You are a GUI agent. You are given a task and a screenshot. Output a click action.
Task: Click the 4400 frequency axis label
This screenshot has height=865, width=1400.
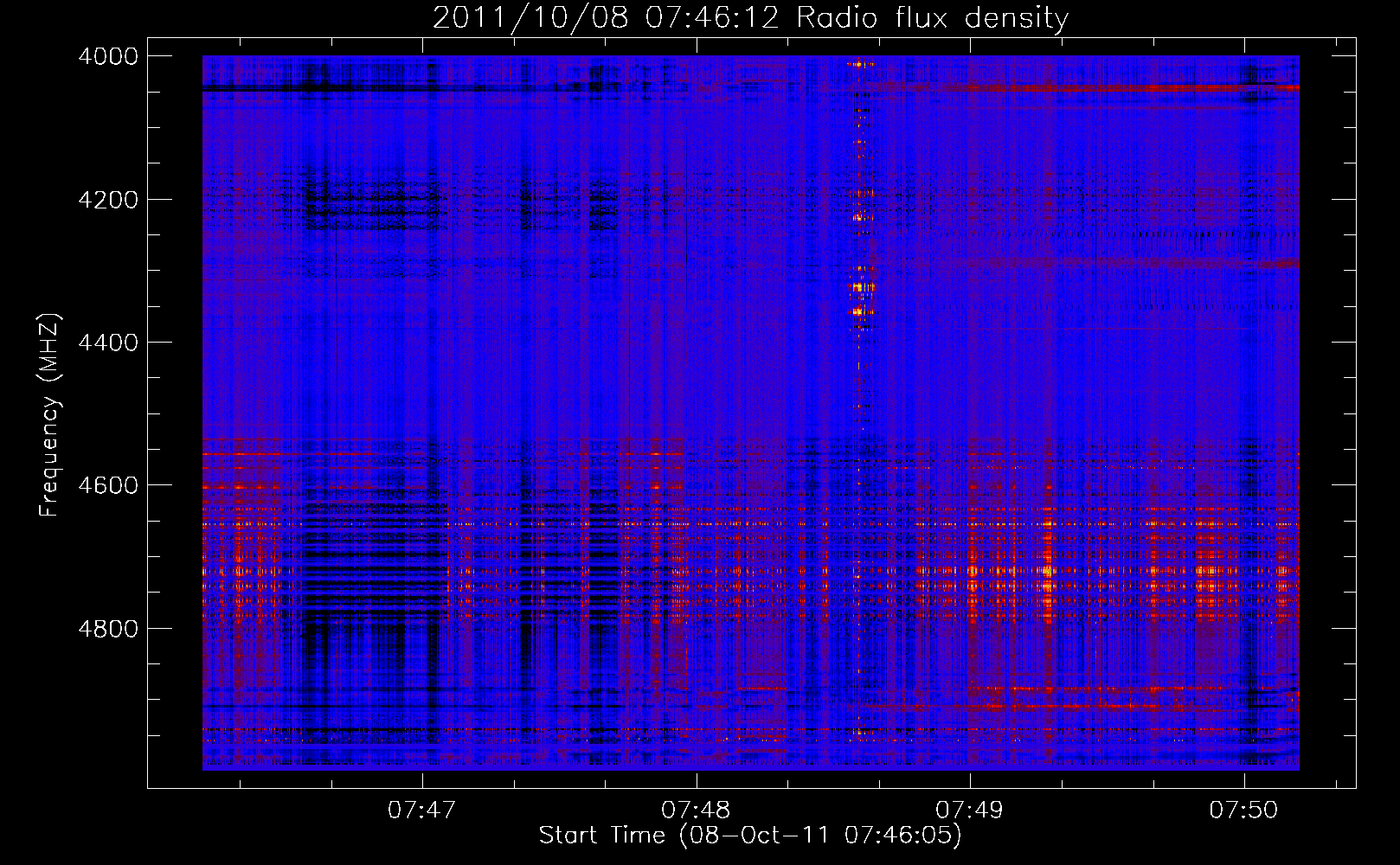[x=108, y=343]
